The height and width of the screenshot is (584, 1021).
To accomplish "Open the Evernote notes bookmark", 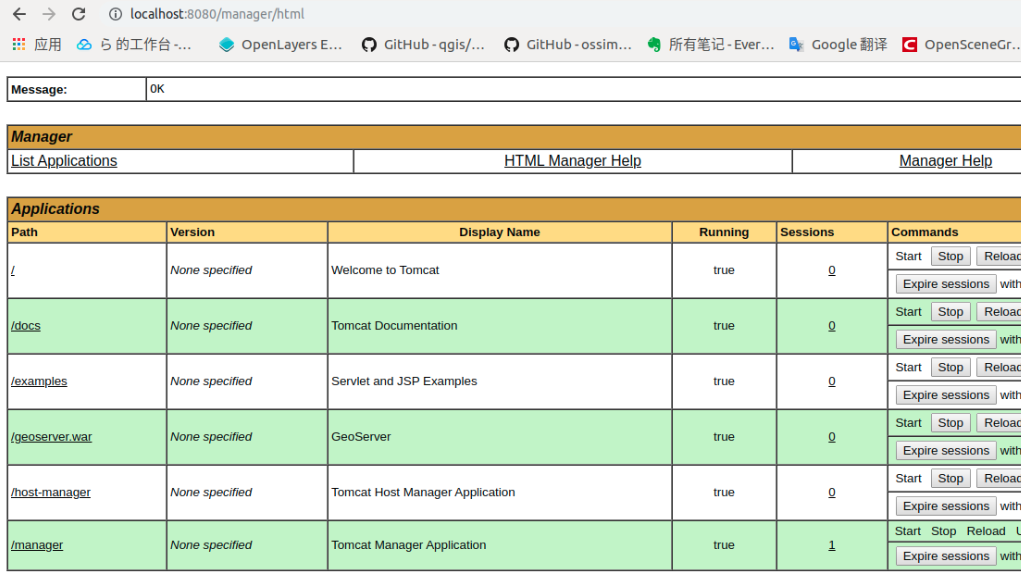I will coord(710,44).
